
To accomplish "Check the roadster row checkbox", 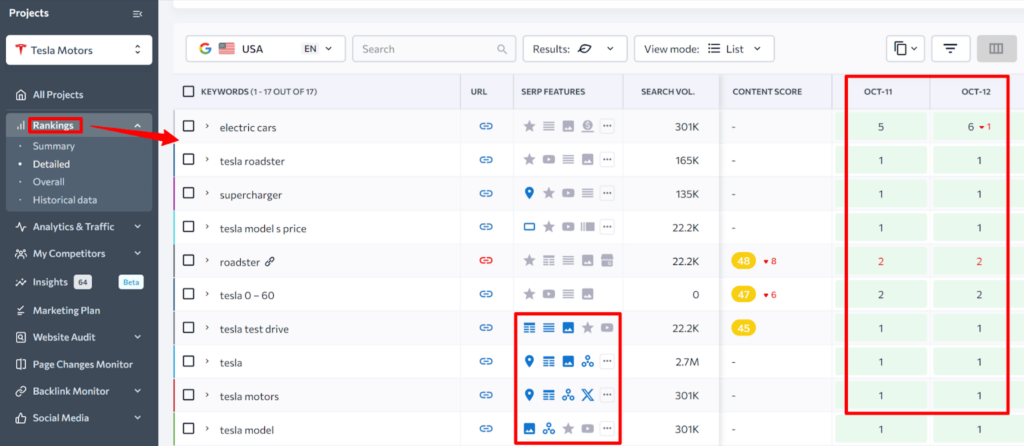I will click(189, 261).
